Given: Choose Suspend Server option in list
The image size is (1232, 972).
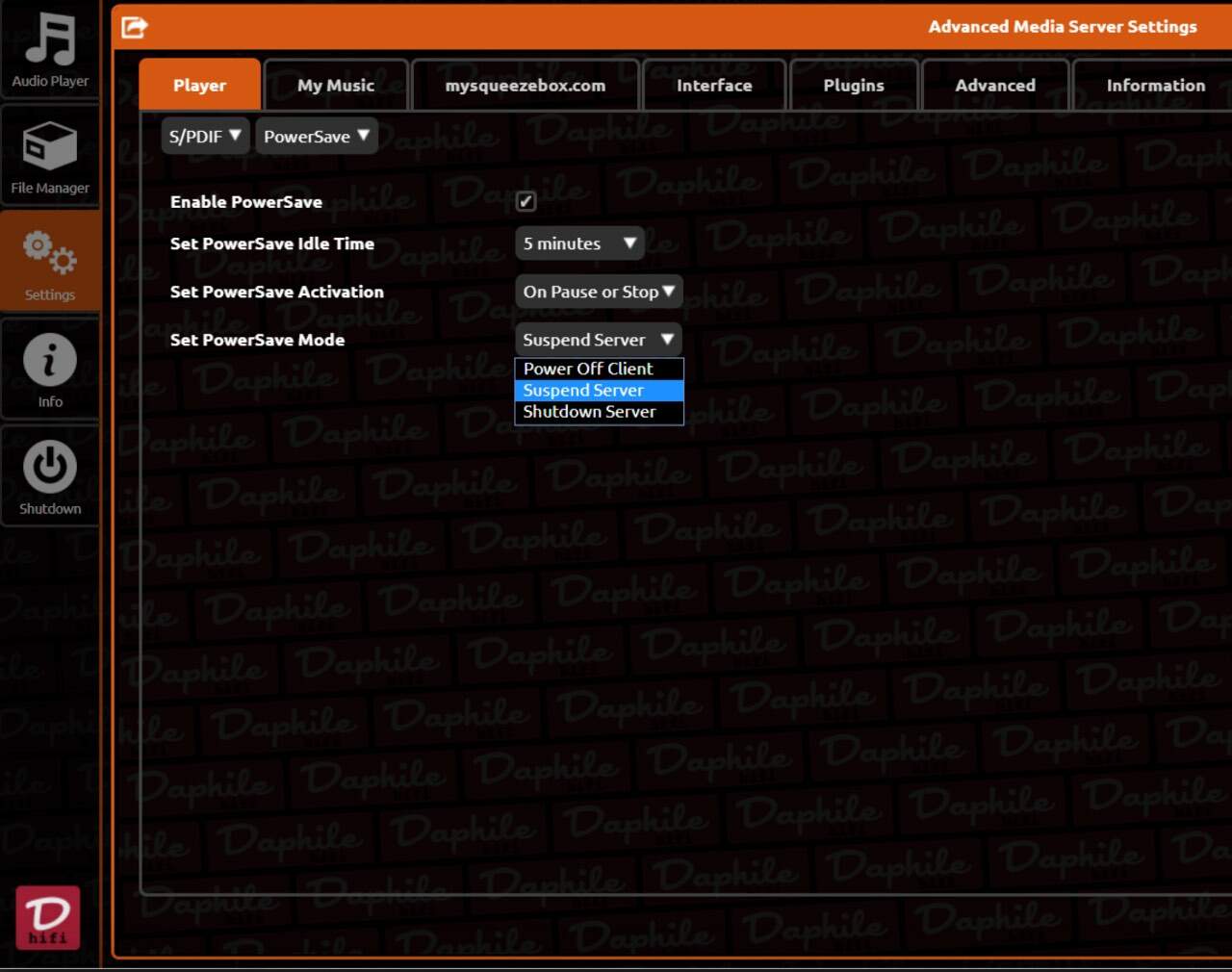Looking at the screenshot, I should pos(599,390).
